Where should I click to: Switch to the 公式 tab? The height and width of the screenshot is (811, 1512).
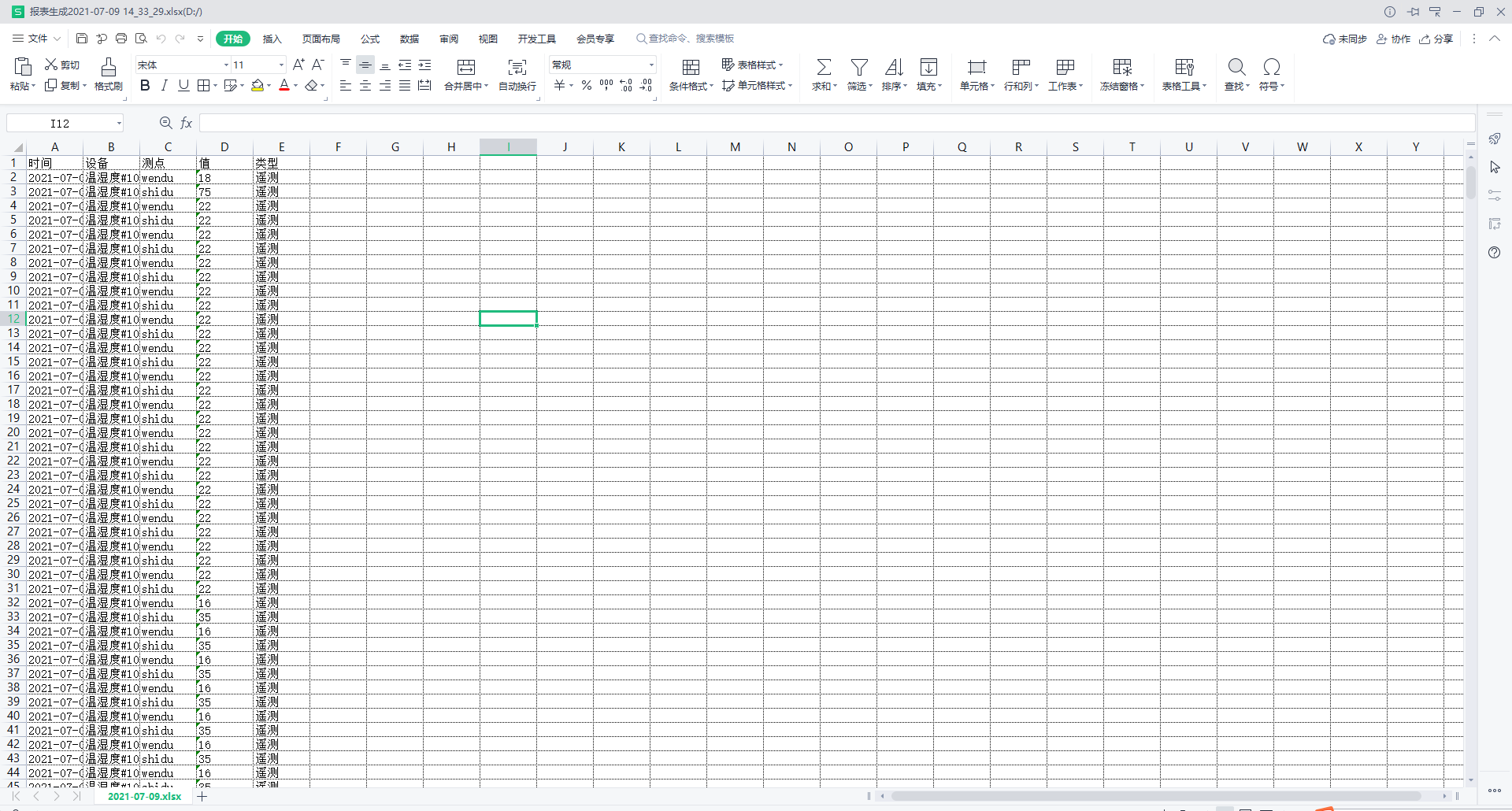point(370,39)
